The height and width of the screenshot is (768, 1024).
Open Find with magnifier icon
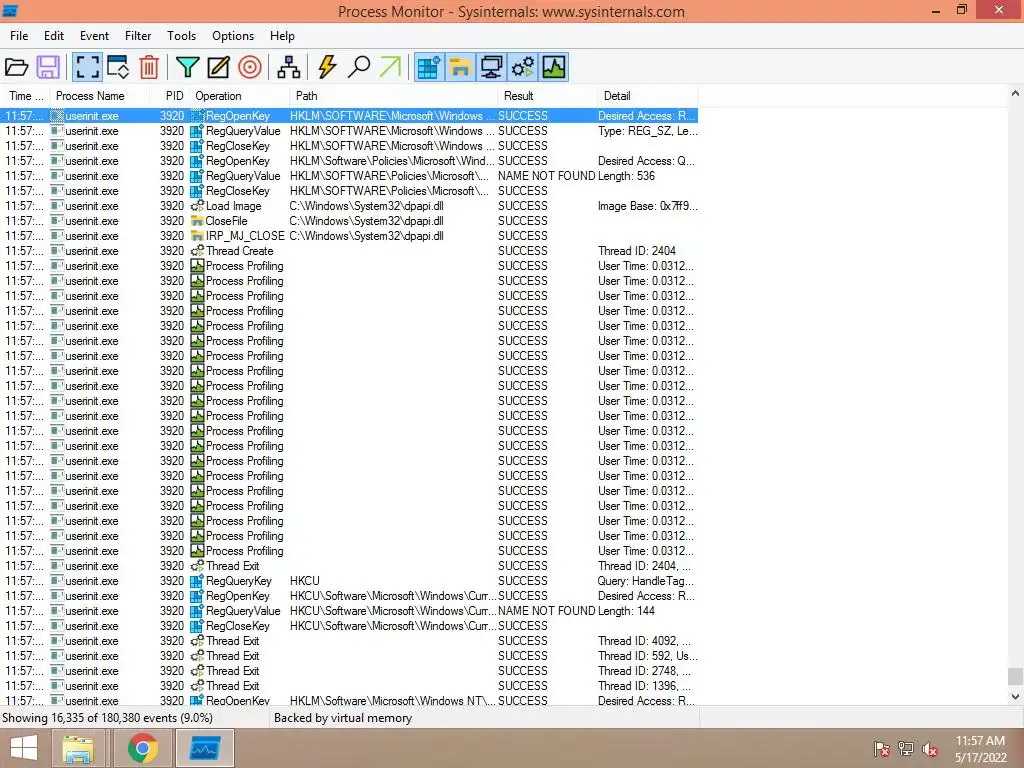coord(359,67)
